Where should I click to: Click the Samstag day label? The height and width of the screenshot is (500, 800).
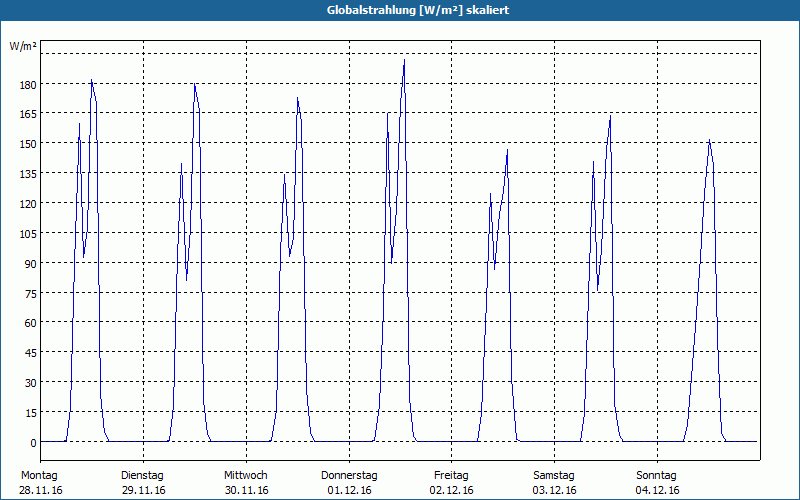click(x=554, y=476)
